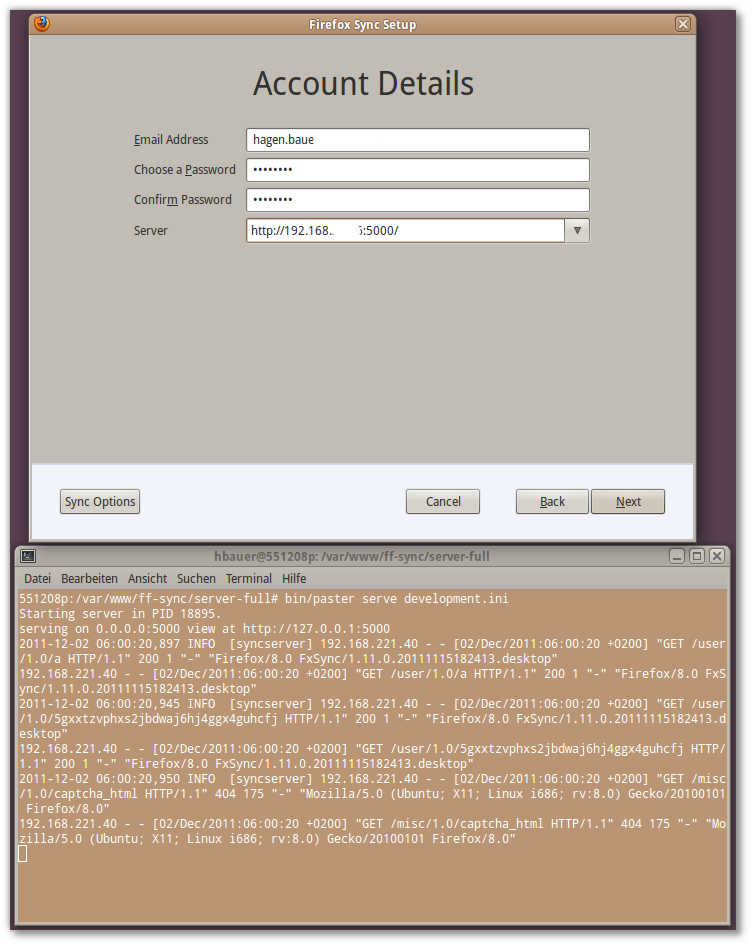This screenshot has width=752, height=946.
Task: Open Sync Options
Action: (x=100, y=502)
